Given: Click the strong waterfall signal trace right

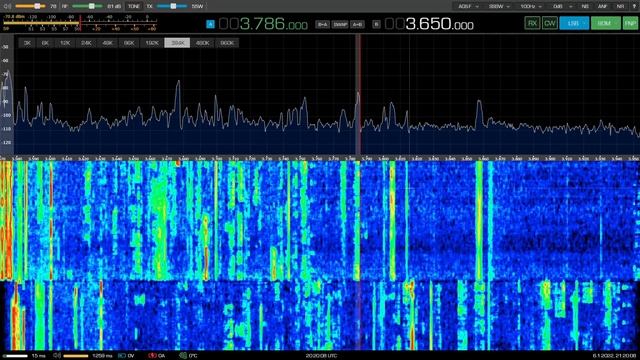Looking at the screenshot, I should [479, 220].
